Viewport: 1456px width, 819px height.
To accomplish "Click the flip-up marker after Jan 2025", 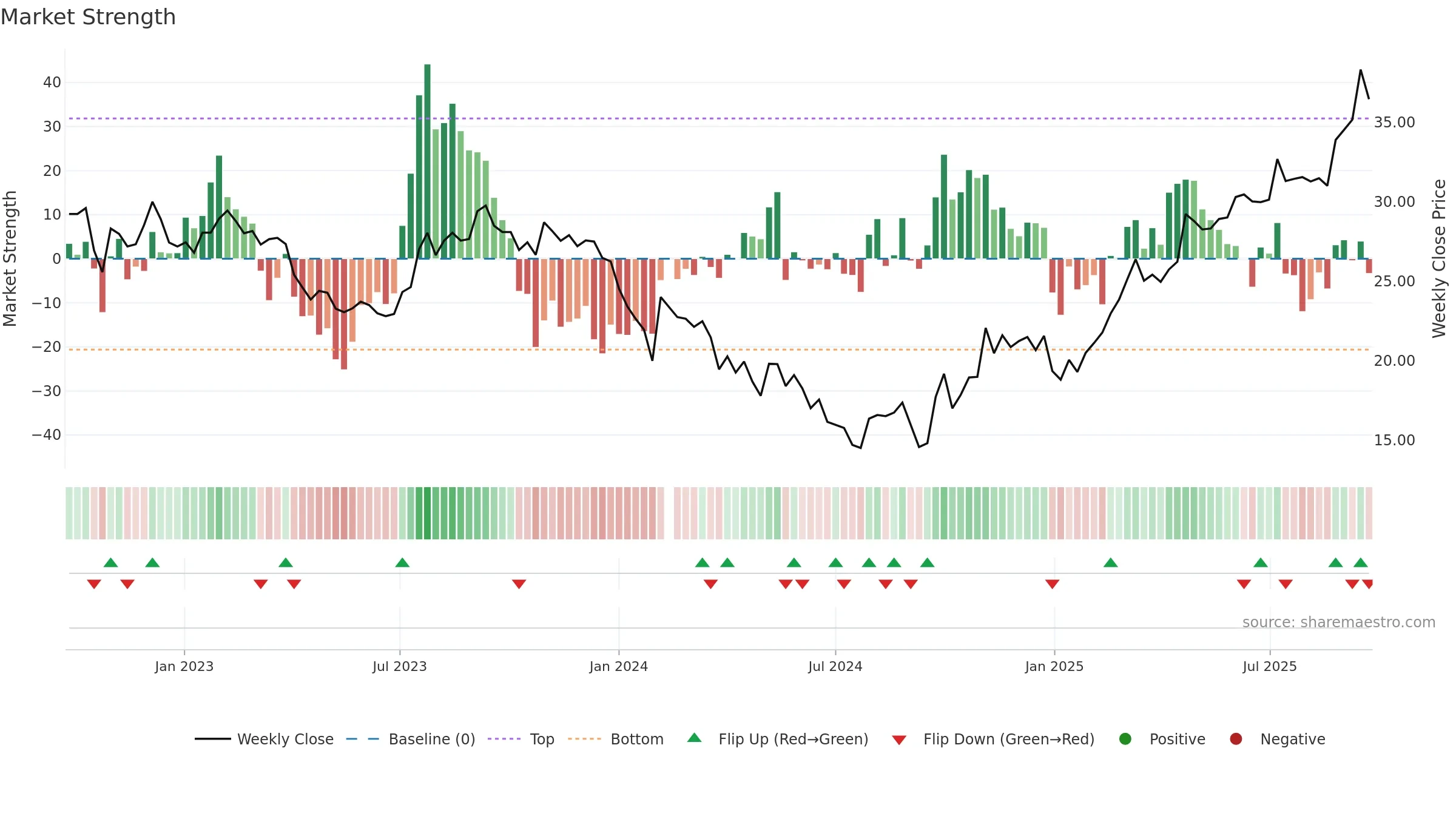I will [1110, 562].
